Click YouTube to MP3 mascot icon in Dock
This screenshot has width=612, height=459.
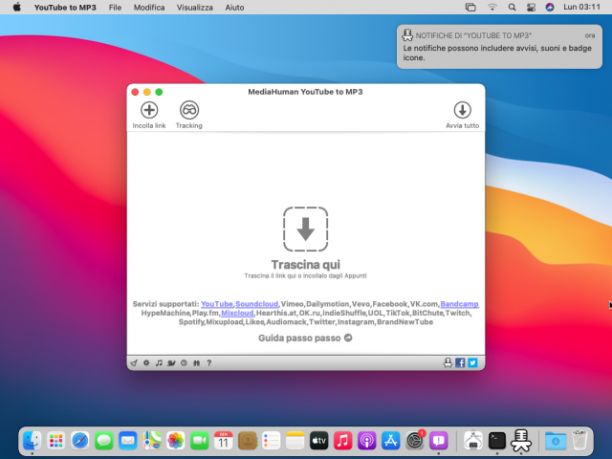tap(521, 441)
